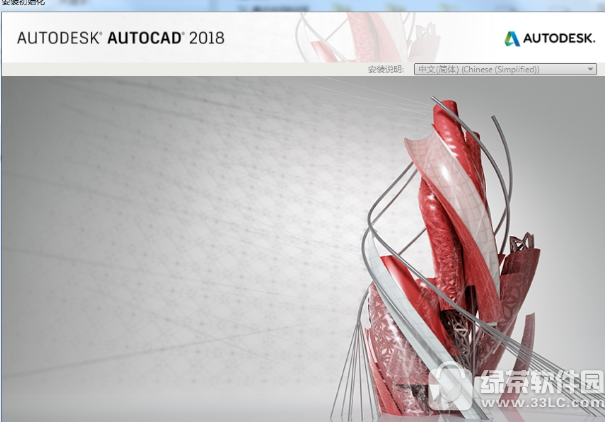Click the 安装说明 label
The width and height of the screenshot is (605, 422).
tap(385, 69)
